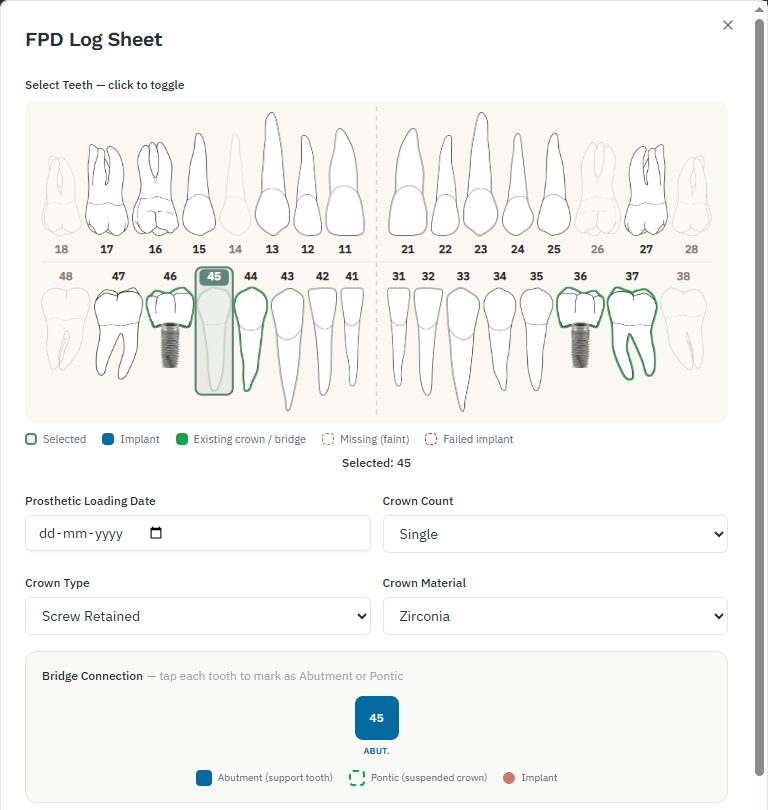This screenshot has width=768, height=810.
Task: Click the Selected legend box
Action: click(x=31, y=439)
